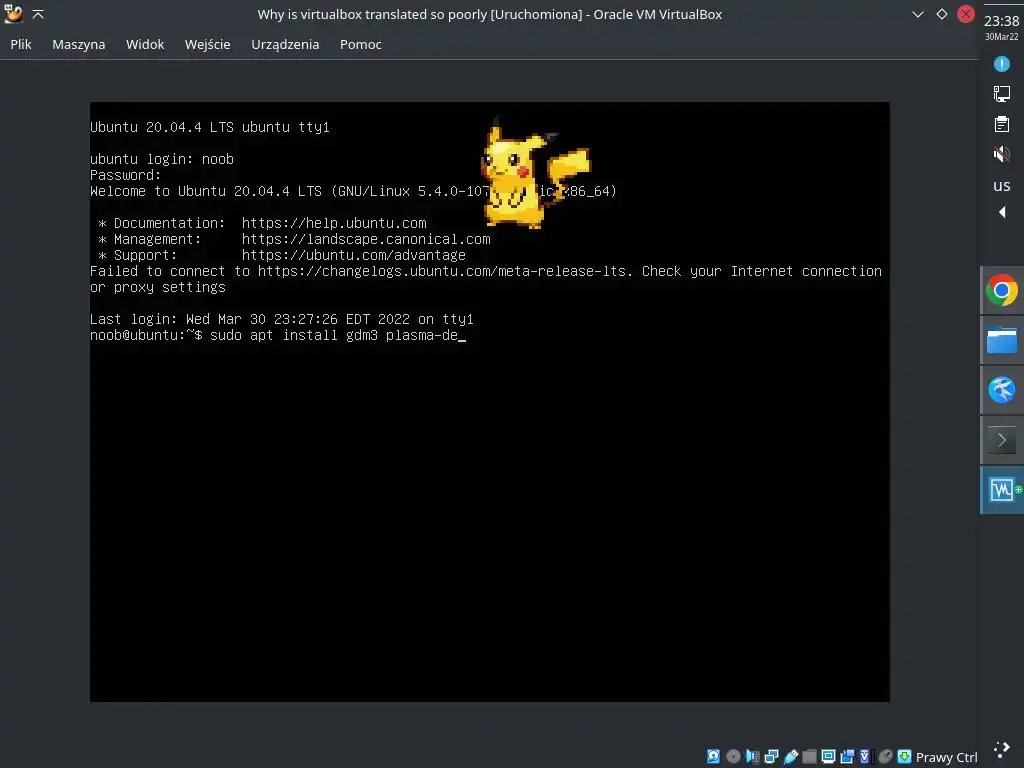Screen dimensions: 1024x768
Task: Click the optical drive status icon
Action: (733, 757)
